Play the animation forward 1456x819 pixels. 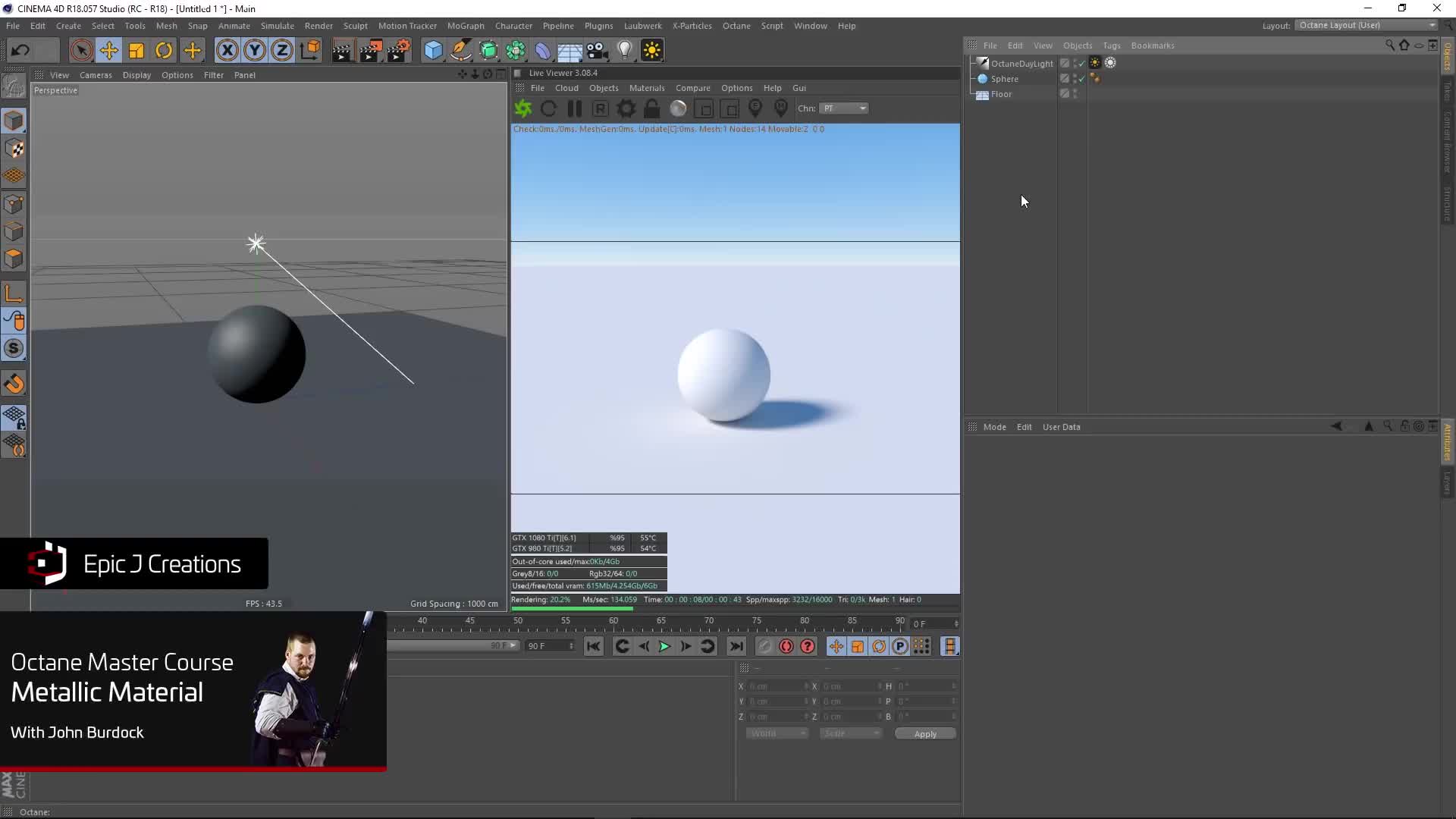664,646
